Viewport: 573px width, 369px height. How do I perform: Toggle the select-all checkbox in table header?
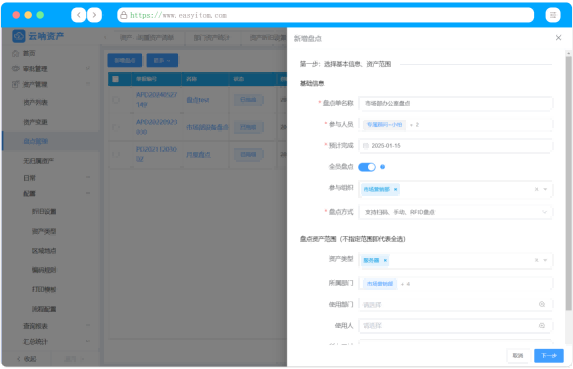tap(115, 79)
